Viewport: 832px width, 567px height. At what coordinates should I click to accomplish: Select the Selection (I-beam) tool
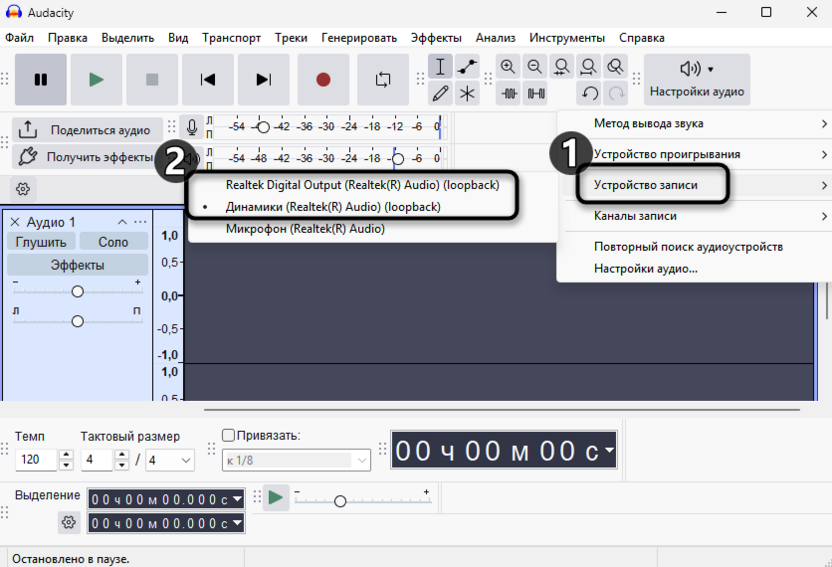pos(440,67)
